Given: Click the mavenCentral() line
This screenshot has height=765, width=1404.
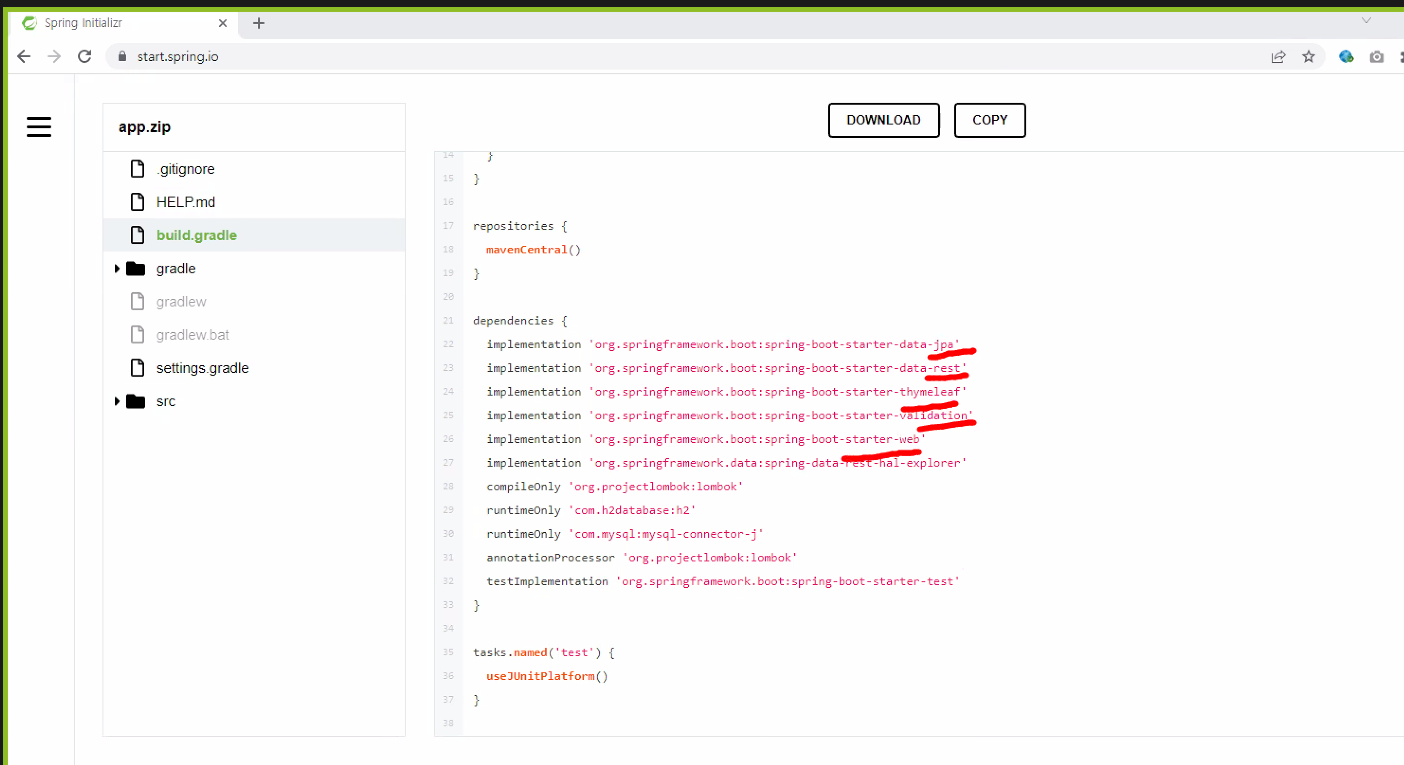Looking at the screenshot, I should 533,250.
